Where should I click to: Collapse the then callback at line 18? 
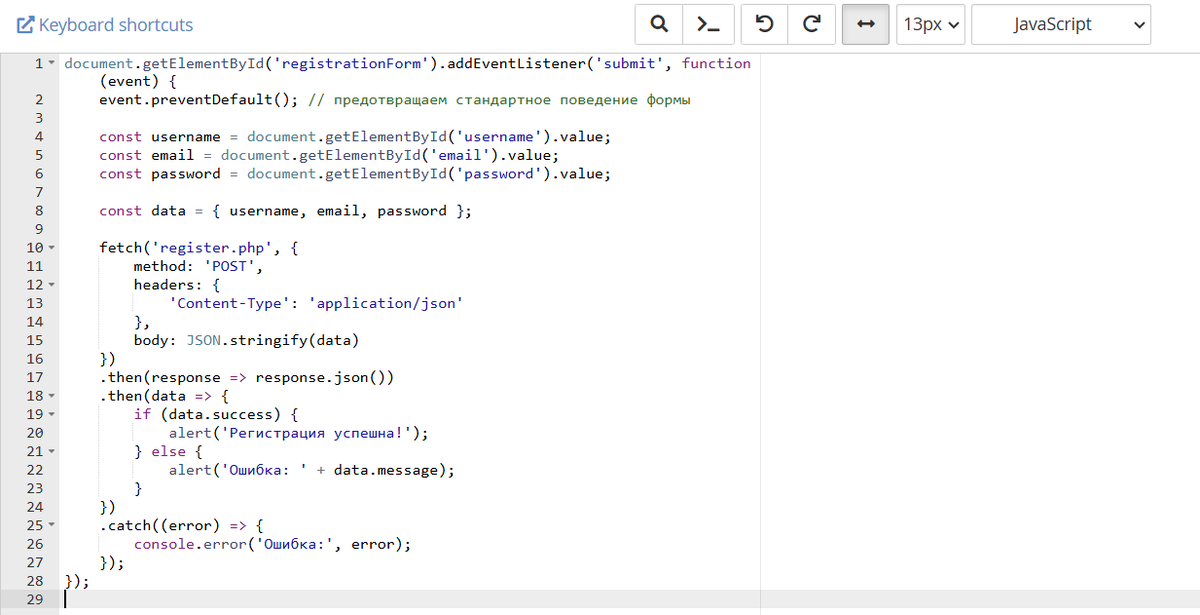pyautogui.click(x=49, y=395)
